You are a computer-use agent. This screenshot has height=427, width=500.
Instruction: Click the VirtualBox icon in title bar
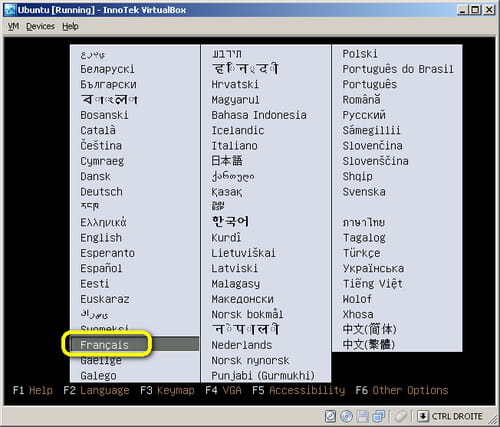(10, 10)
